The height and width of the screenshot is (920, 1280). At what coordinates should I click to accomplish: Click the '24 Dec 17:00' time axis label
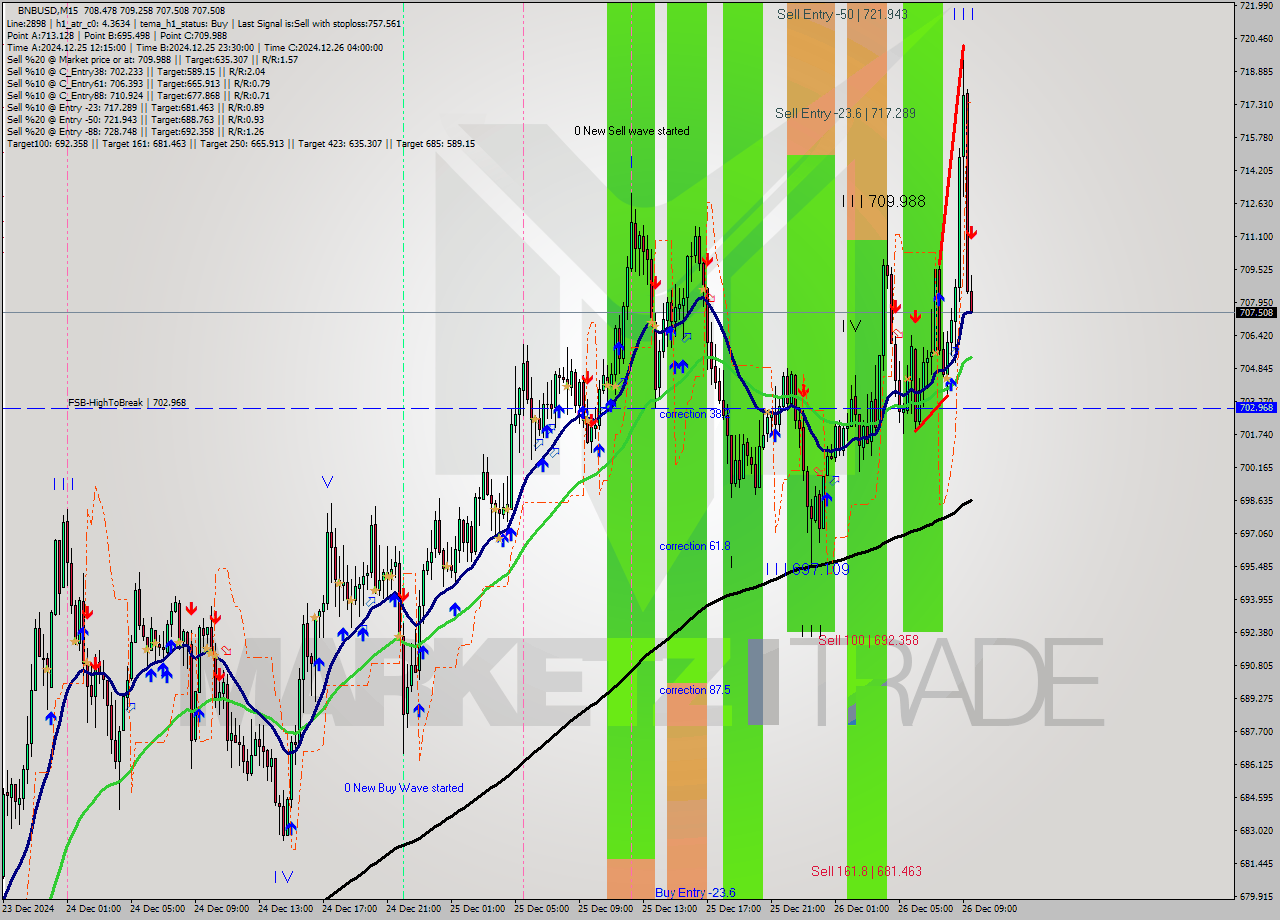point(349,909)
